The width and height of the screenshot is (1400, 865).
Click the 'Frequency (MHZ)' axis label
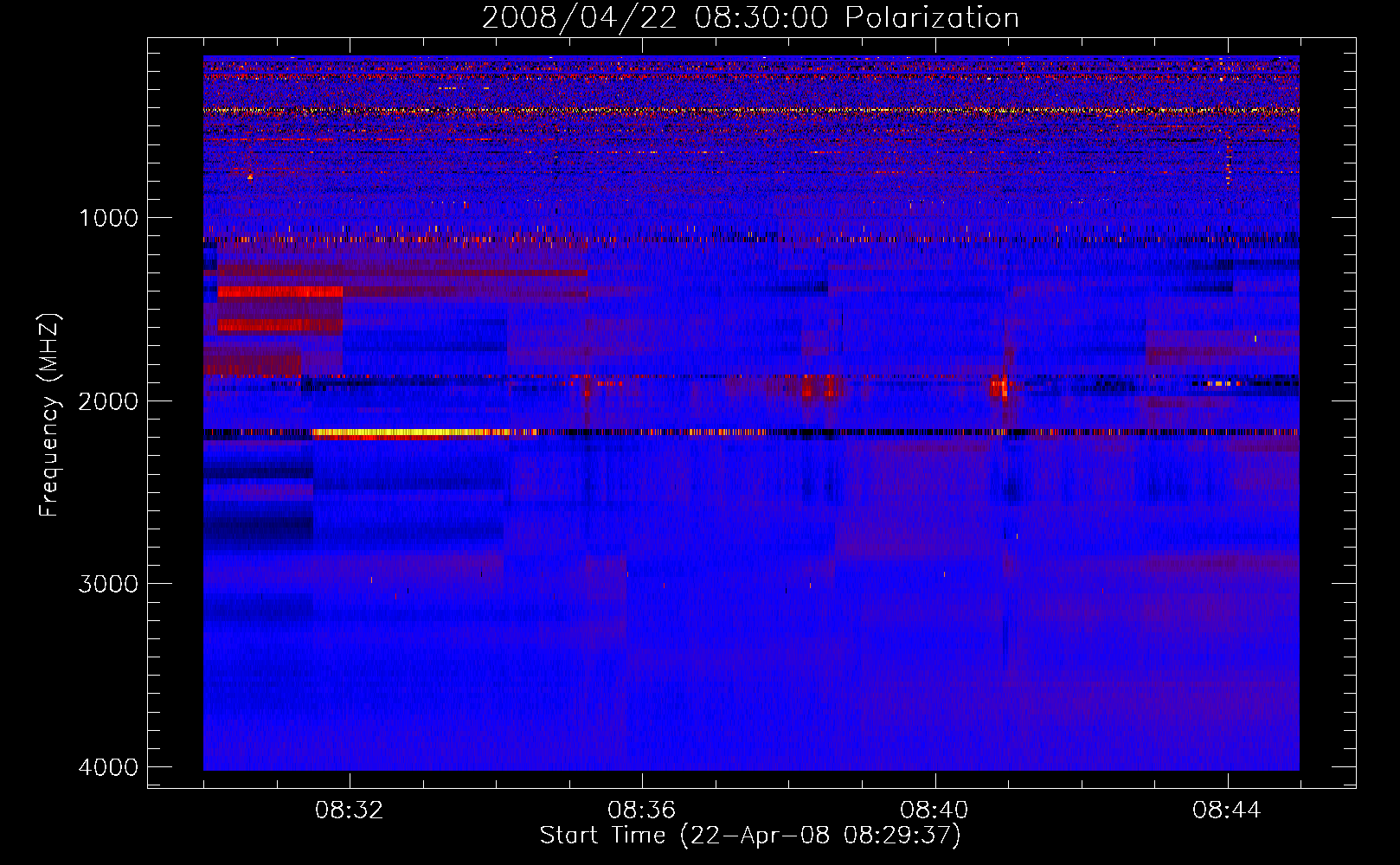[49, 415]
